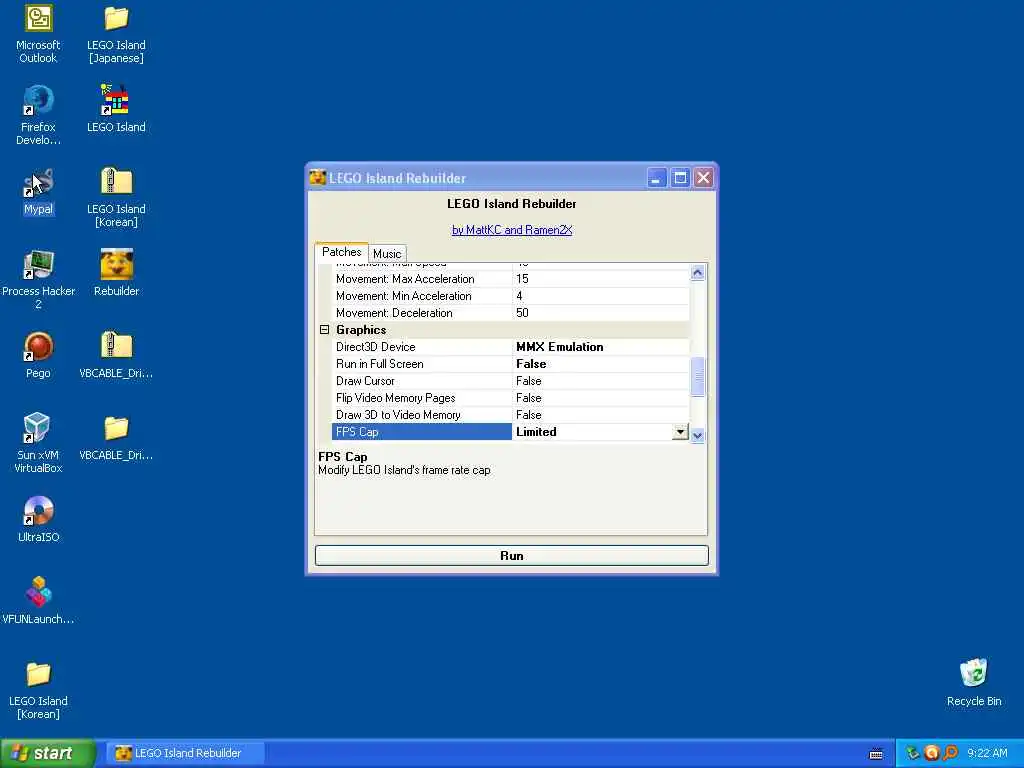Select the LEGO Island game shortcut icon
The width and height of the screenshot is (1024, 768).
pyautogui.click(x=116, y=101)
